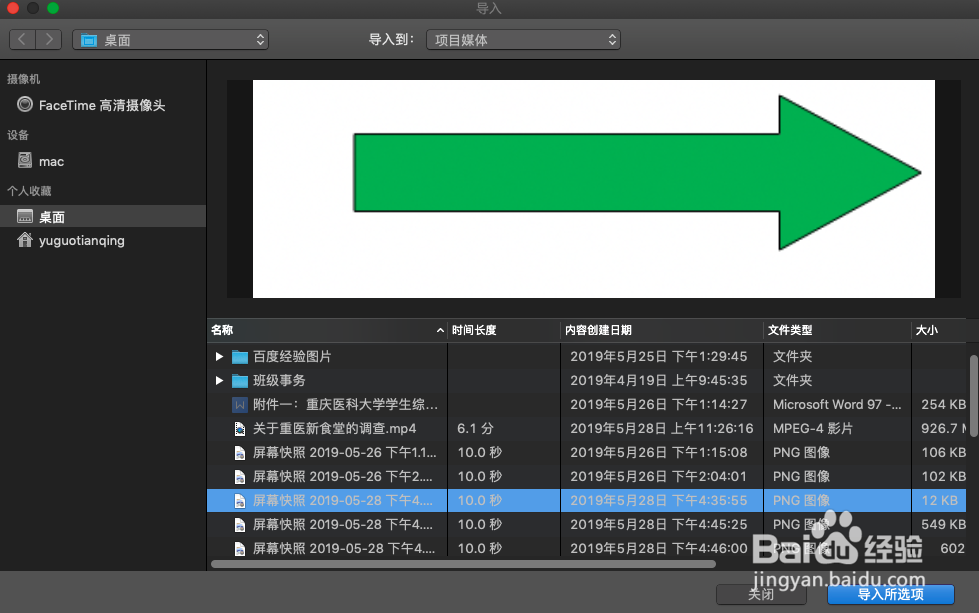This screenshot has width=979, height=613.
Task: Sort files by the 名称 column
Action: click(221, 330)
